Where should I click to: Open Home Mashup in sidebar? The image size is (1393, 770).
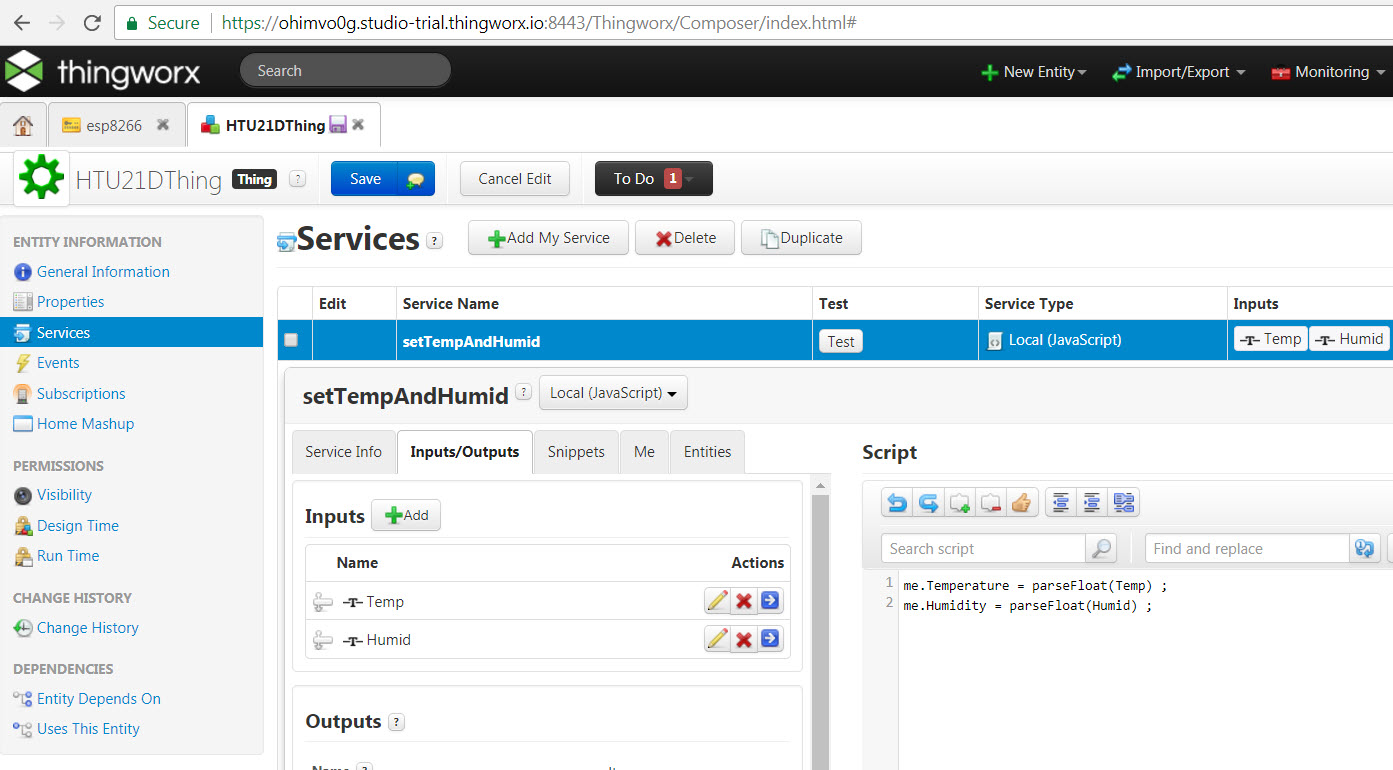tap(85, 424)
